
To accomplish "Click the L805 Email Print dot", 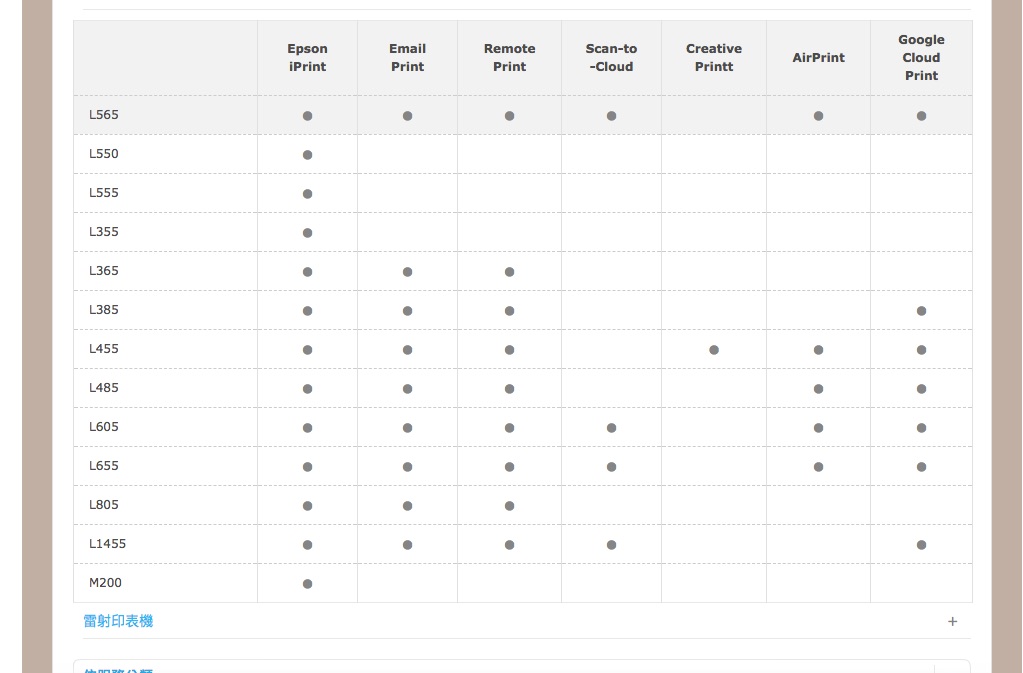I will coord(407,506).
